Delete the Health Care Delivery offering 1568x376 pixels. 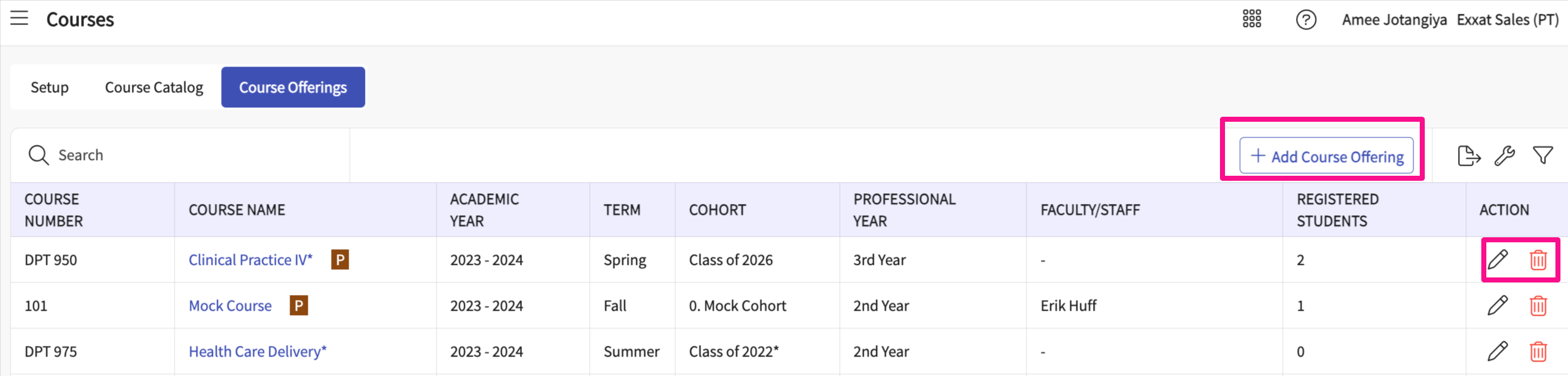(1538, 352)
